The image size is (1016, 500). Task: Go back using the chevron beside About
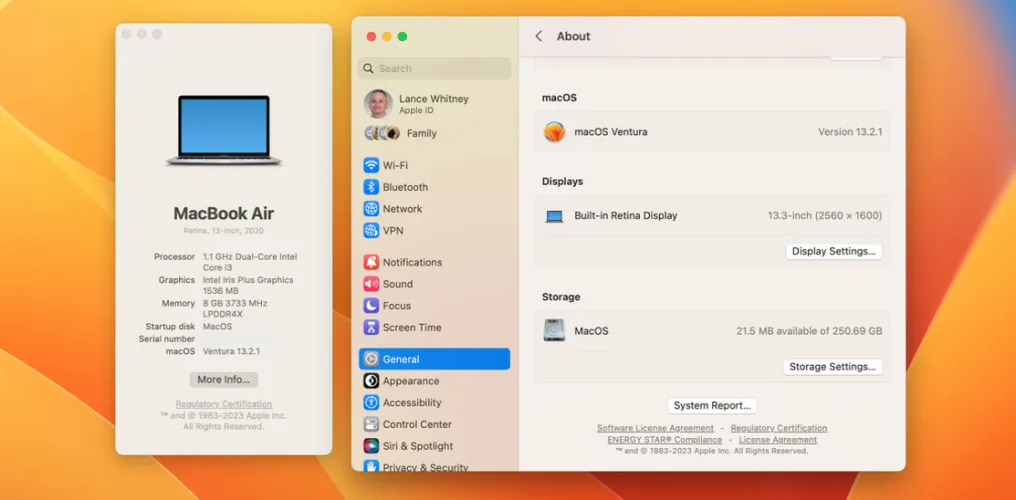click(x=539, y=36)
